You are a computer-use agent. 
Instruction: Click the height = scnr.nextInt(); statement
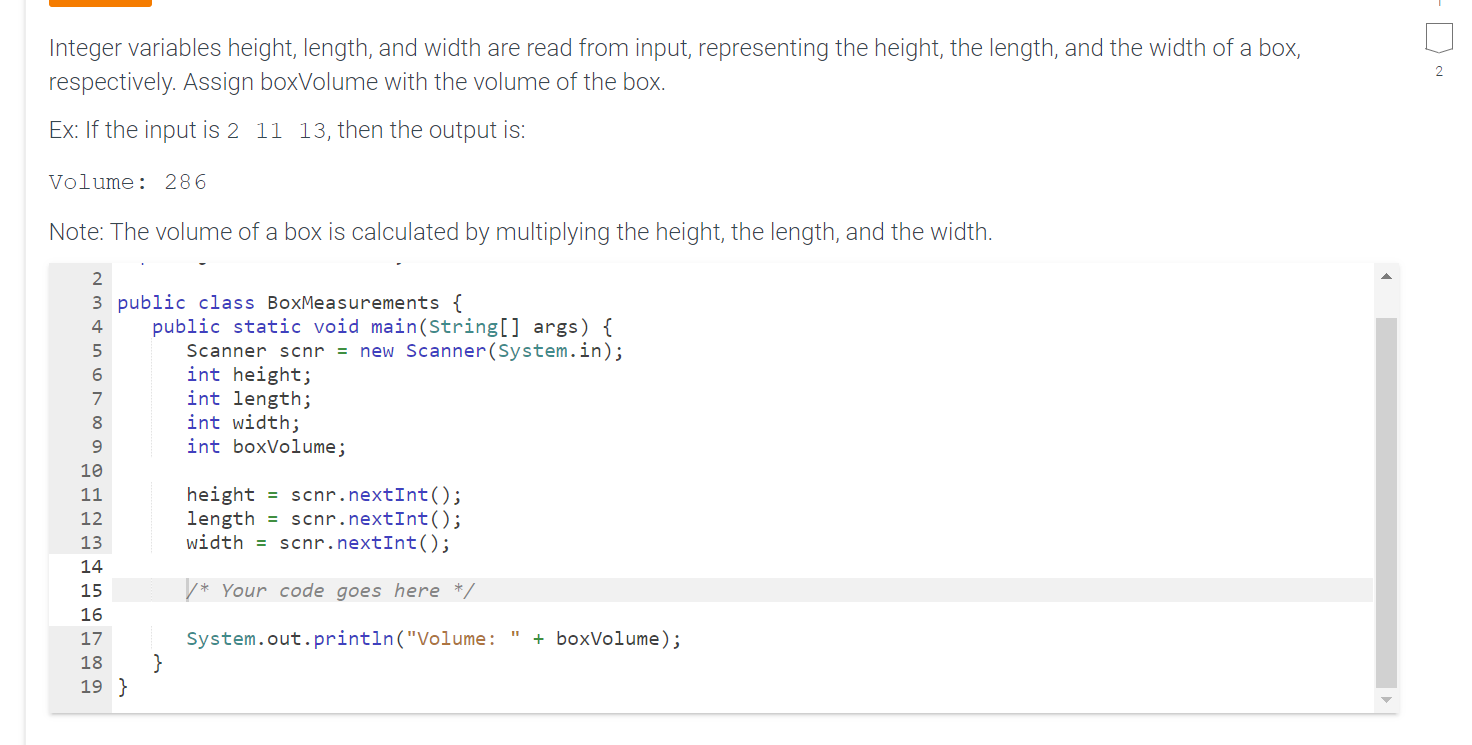click(x=323, y=494)
